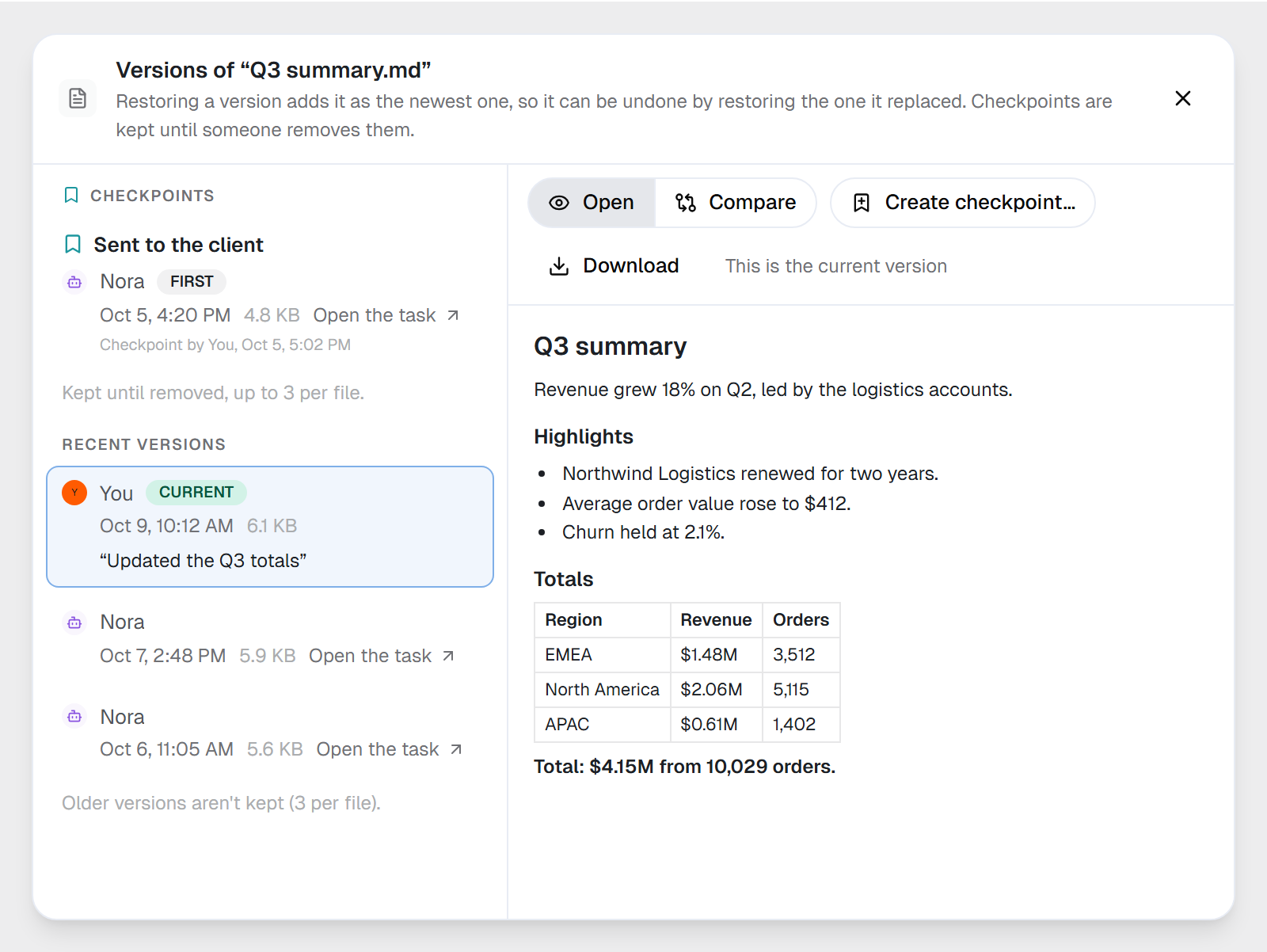This screenshot has height=952, width=1267.
Task: Click the download arrow icon
Action: coord(559,266)
